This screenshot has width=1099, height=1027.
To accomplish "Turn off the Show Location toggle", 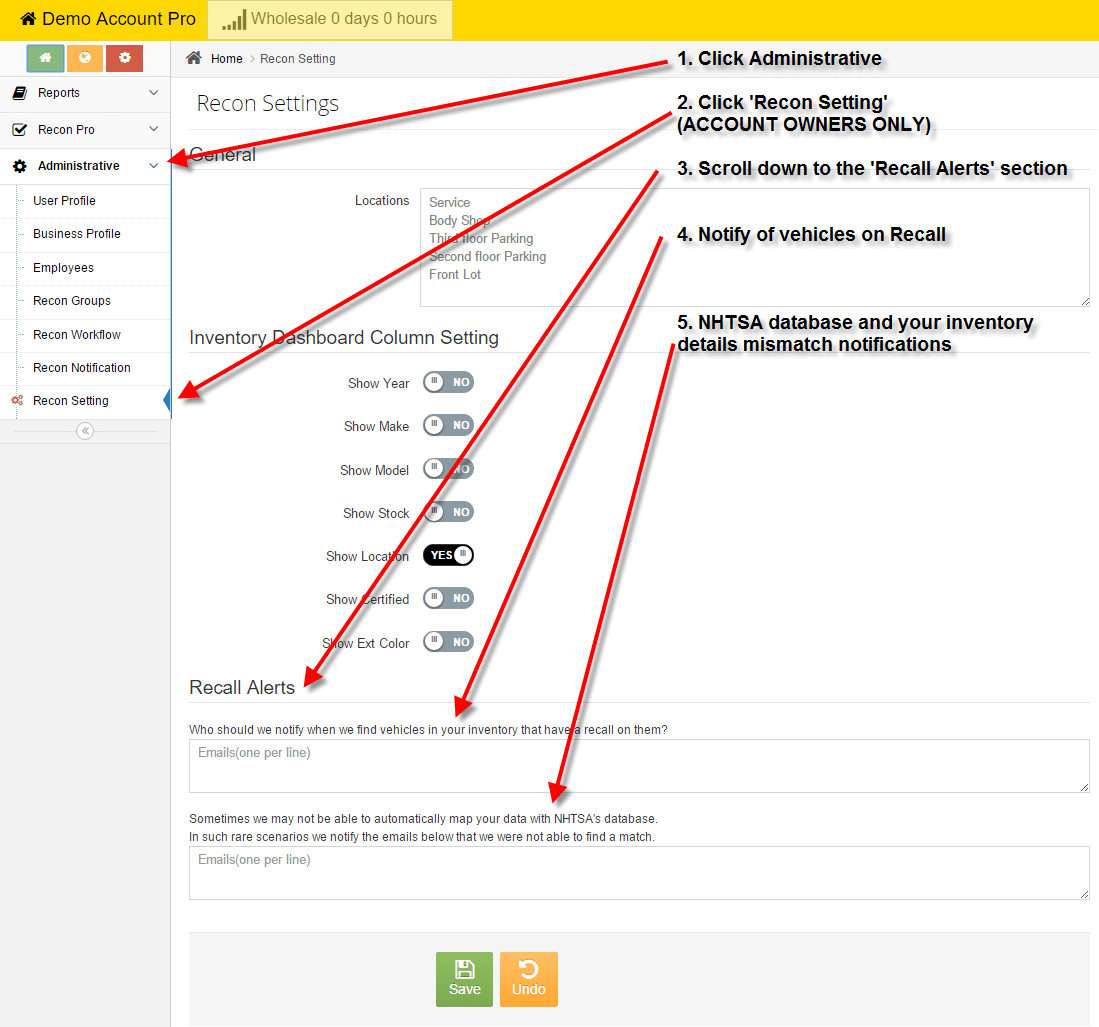I will tap(448, 555).
